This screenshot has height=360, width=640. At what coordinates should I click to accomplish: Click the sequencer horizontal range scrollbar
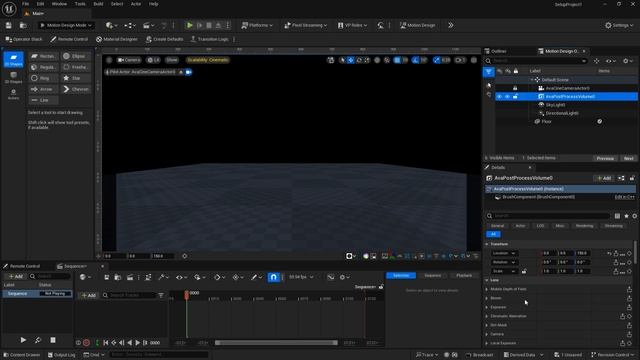(276, 343)
